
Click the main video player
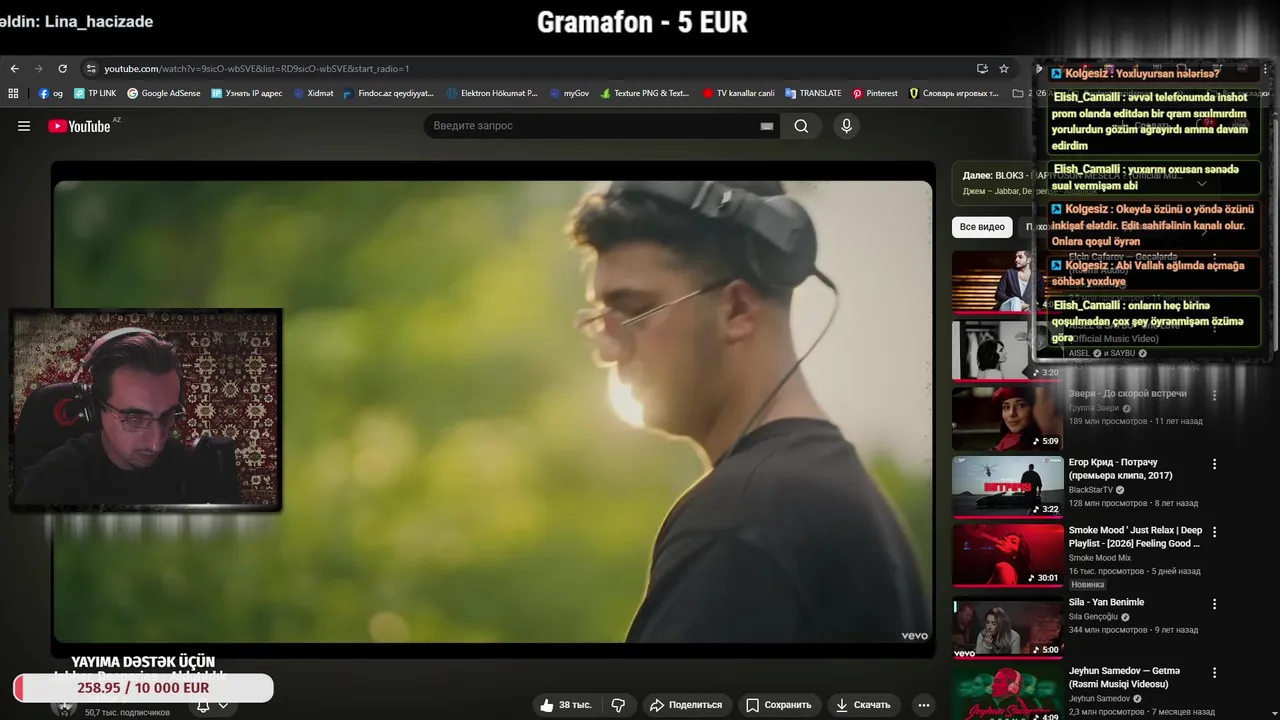(x=493, y=411)
